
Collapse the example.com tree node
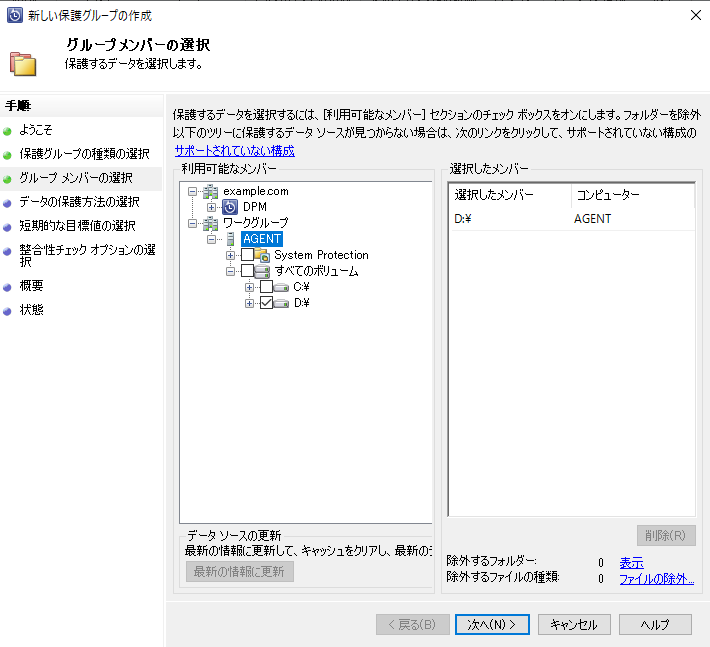point(192,192)
